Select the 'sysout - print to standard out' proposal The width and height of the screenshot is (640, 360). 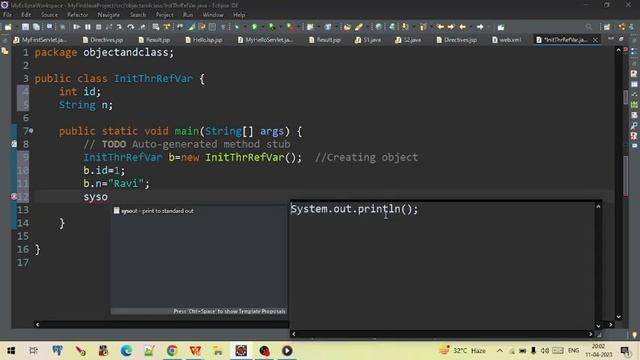click(x=198, y=211)
